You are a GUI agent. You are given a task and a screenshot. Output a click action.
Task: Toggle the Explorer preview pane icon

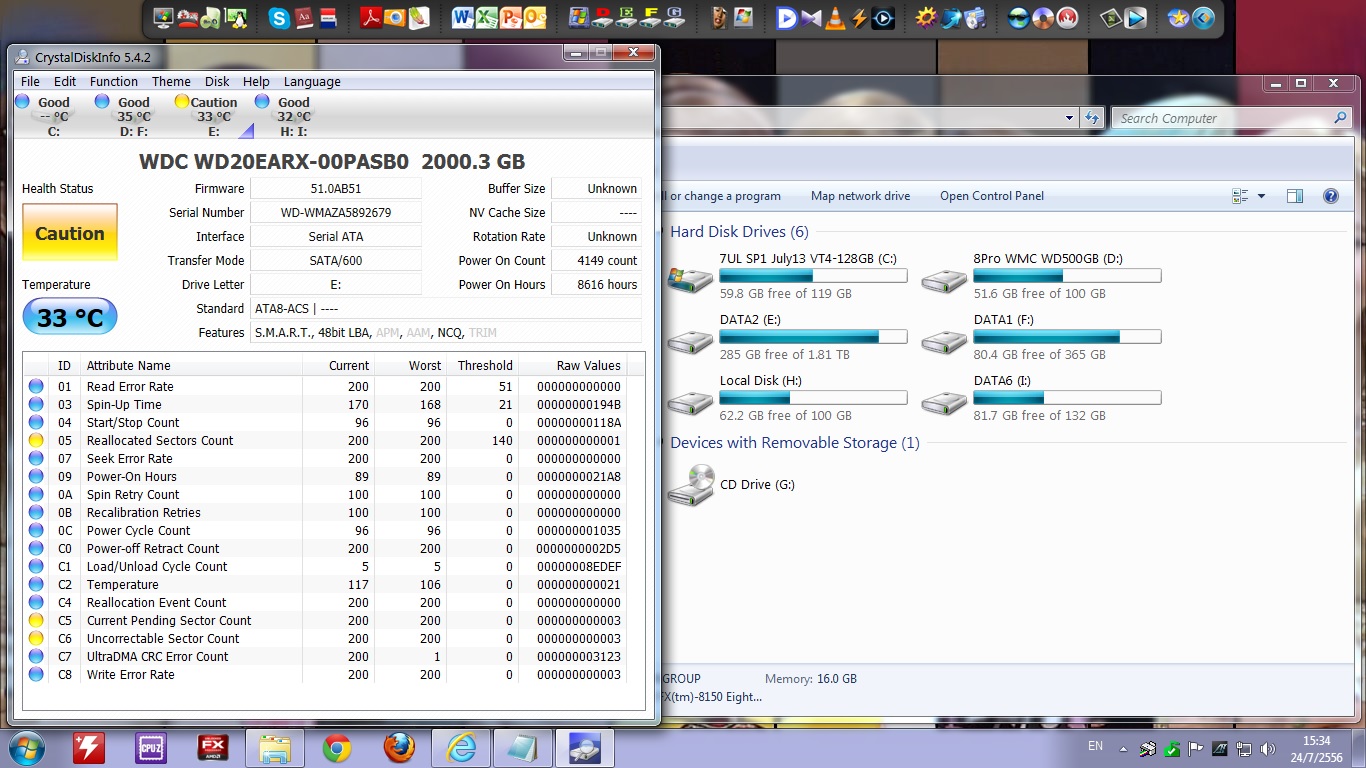[x=1295, y=196]
